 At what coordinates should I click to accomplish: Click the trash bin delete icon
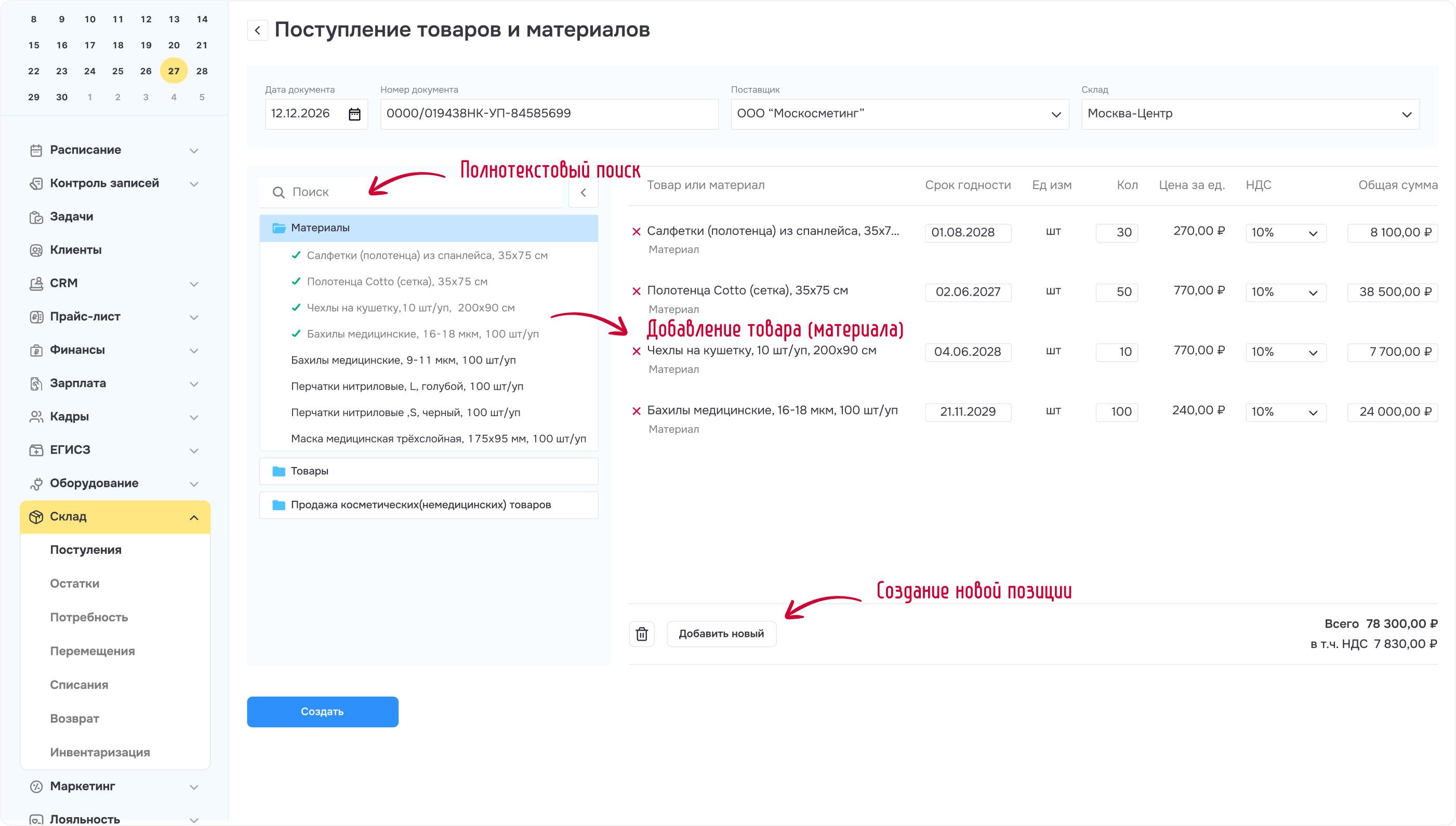(642, 634)
